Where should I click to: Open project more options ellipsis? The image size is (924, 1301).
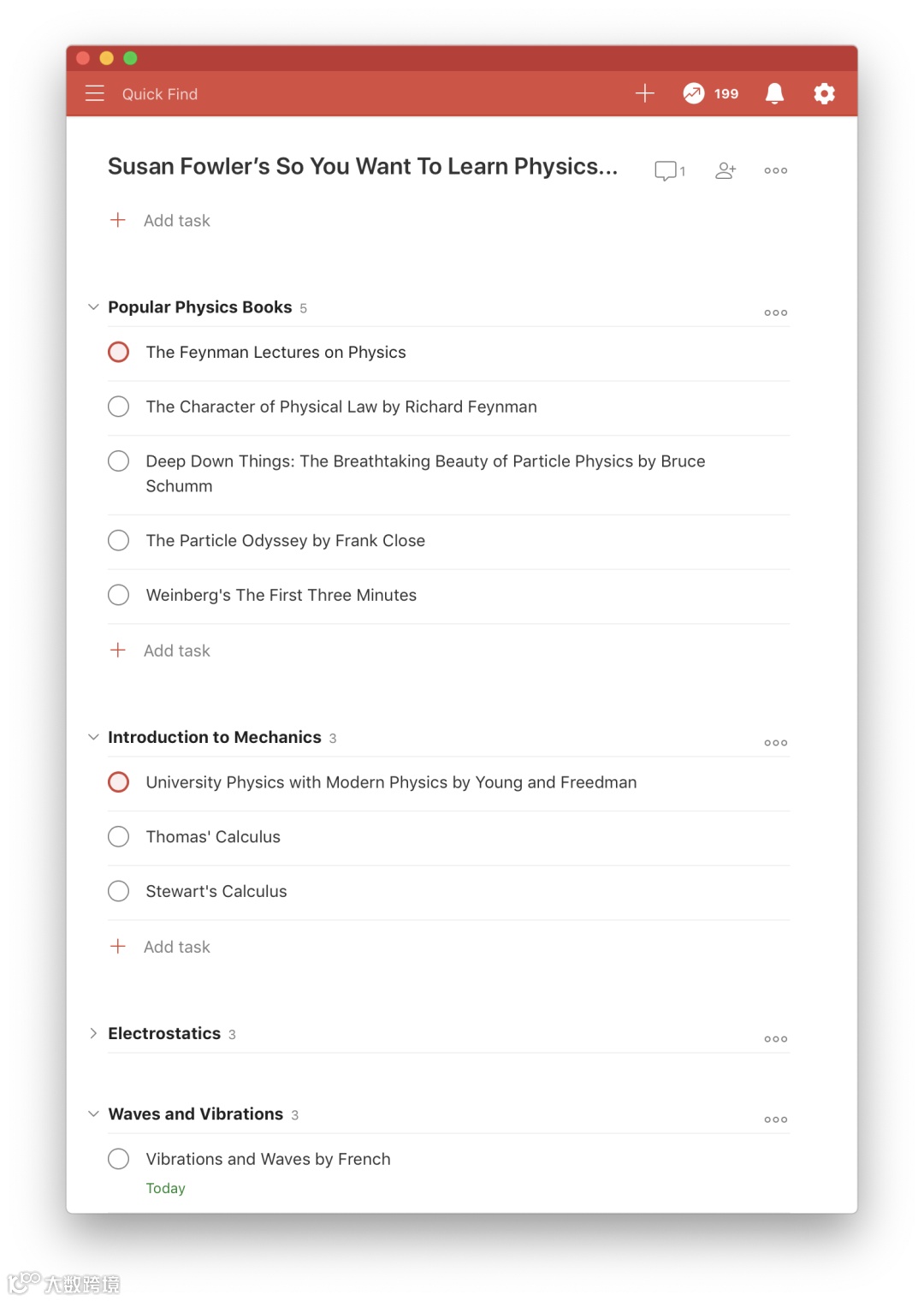pyautogui.click(x=776, y=170)
